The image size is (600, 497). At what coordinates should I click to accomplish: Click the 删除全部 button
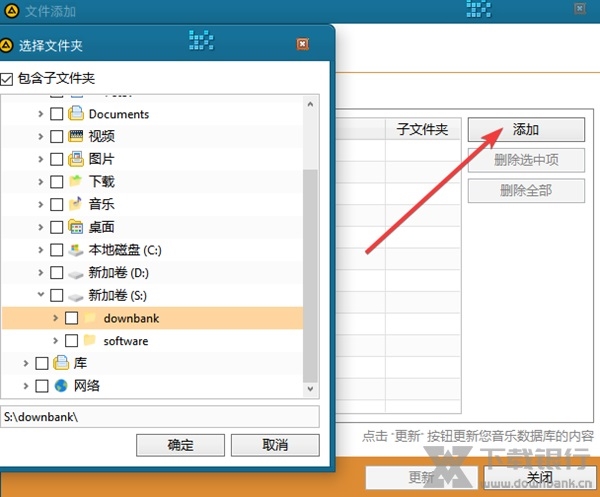pos(526,190)
